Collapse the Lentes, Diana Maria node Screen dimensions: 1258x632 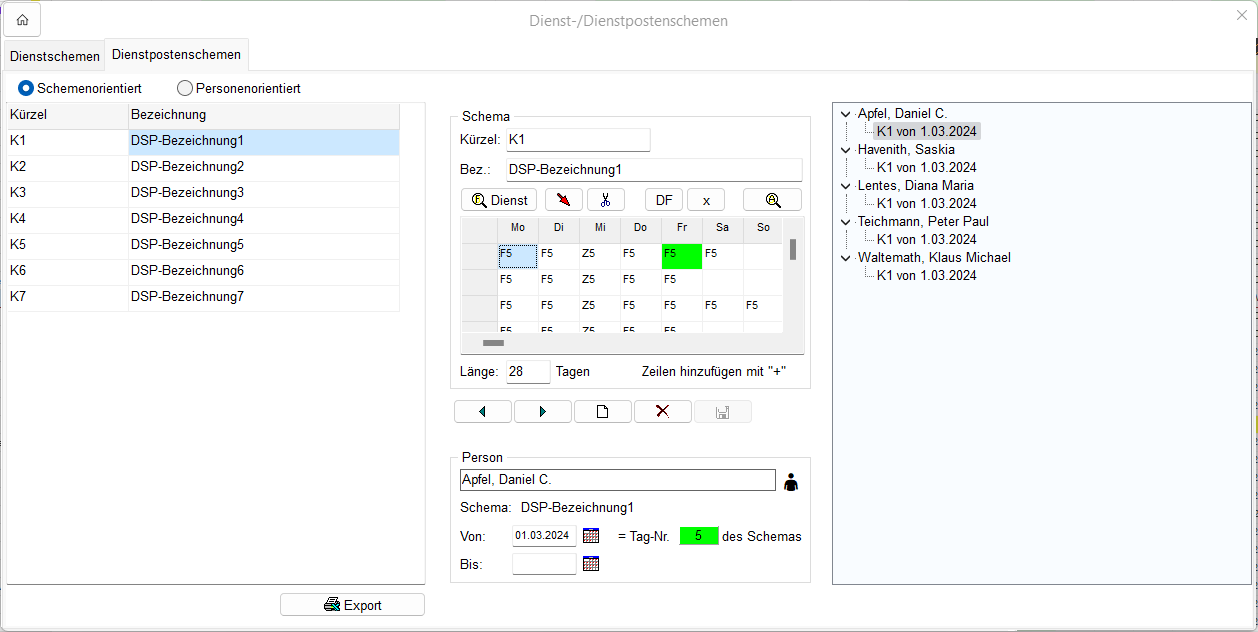(x=846, y=186)
